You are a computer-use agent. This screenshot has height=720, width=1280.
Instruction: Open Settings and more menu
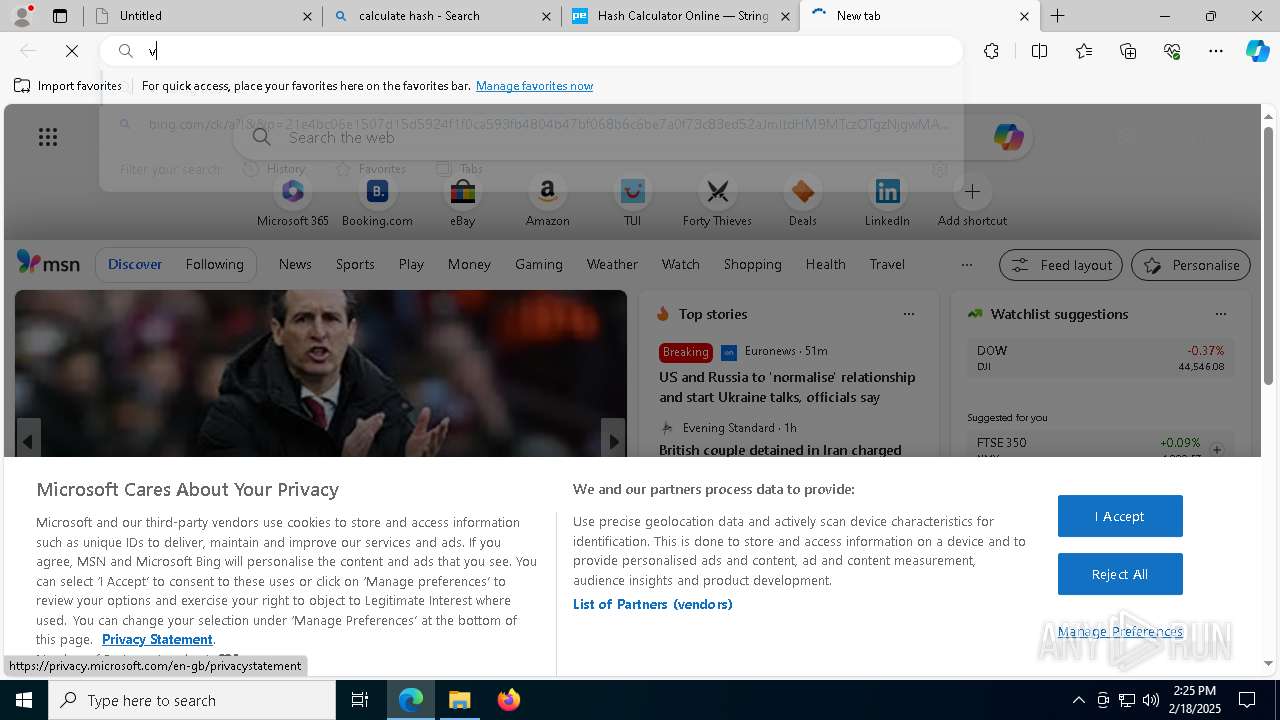(x=1216, y=51)
